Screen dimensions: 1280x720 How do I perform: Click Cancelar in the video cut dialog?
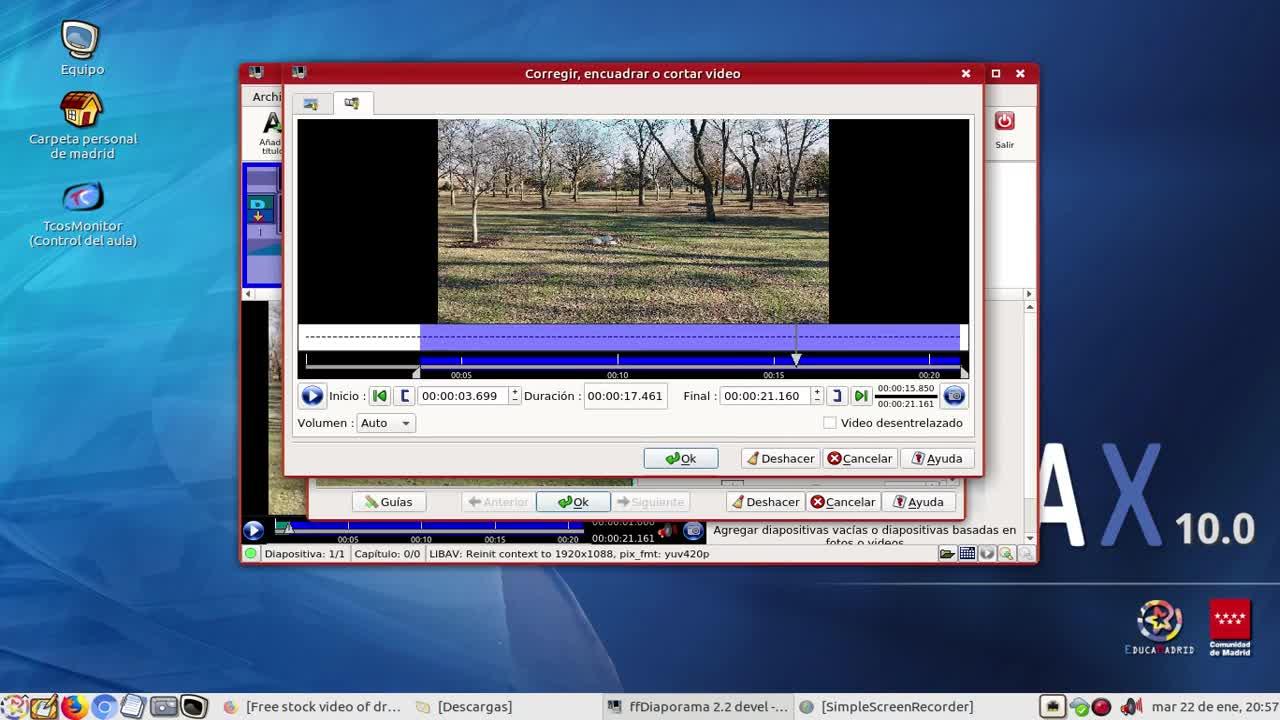(860, 459)
